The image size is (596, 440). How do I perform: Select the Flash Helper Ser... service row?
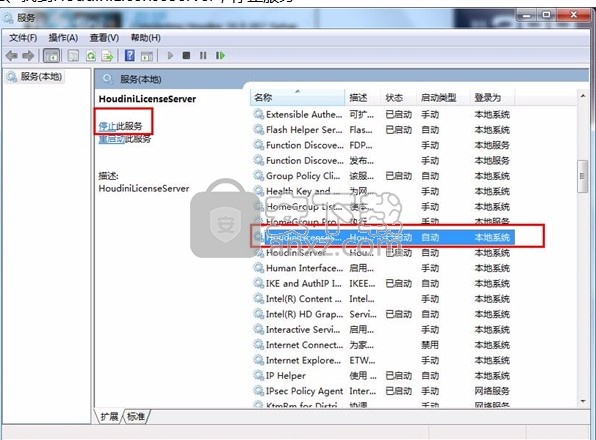tap(382, 130)
